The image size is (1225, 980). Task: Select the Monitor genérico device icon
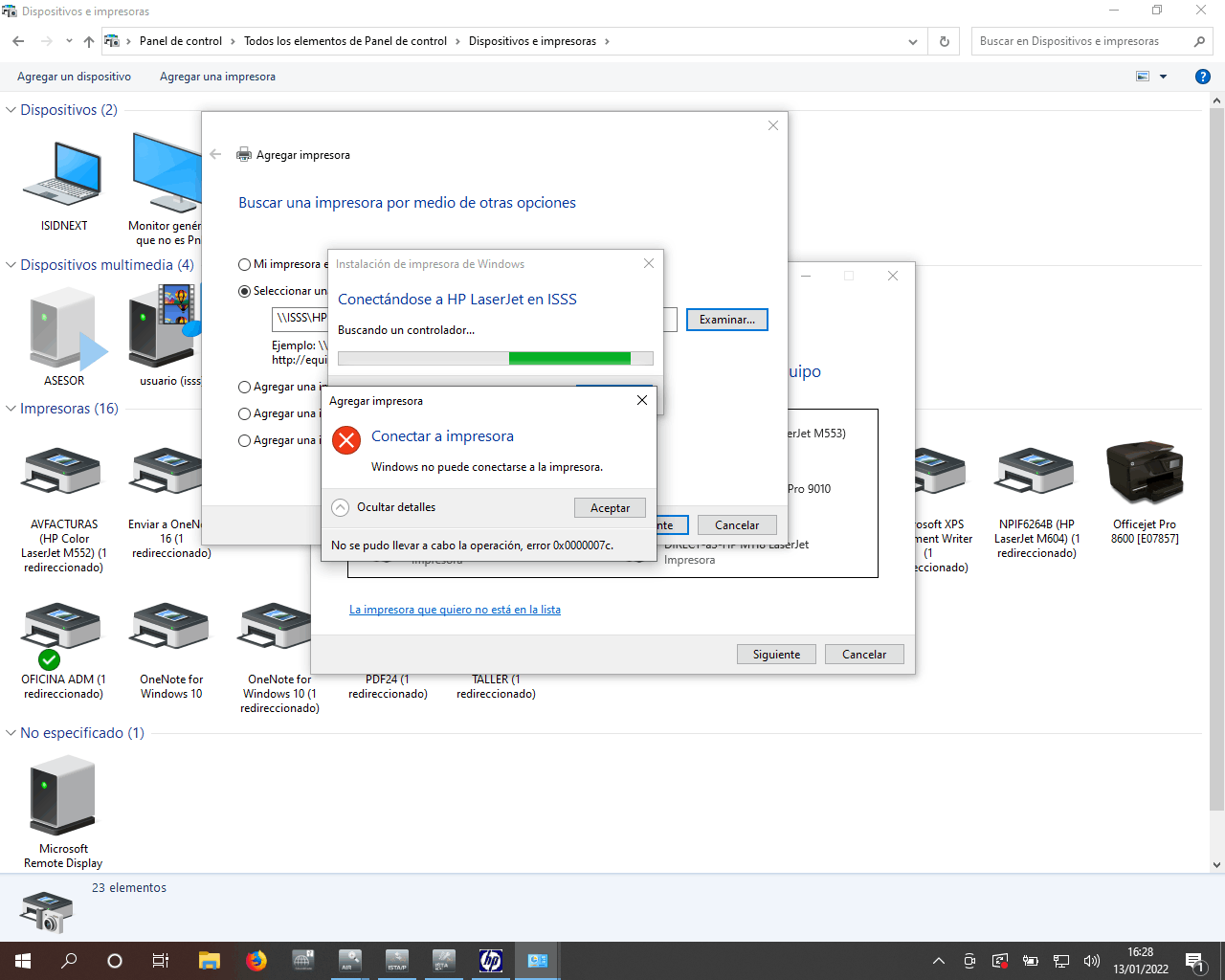[x=167, y=172]
